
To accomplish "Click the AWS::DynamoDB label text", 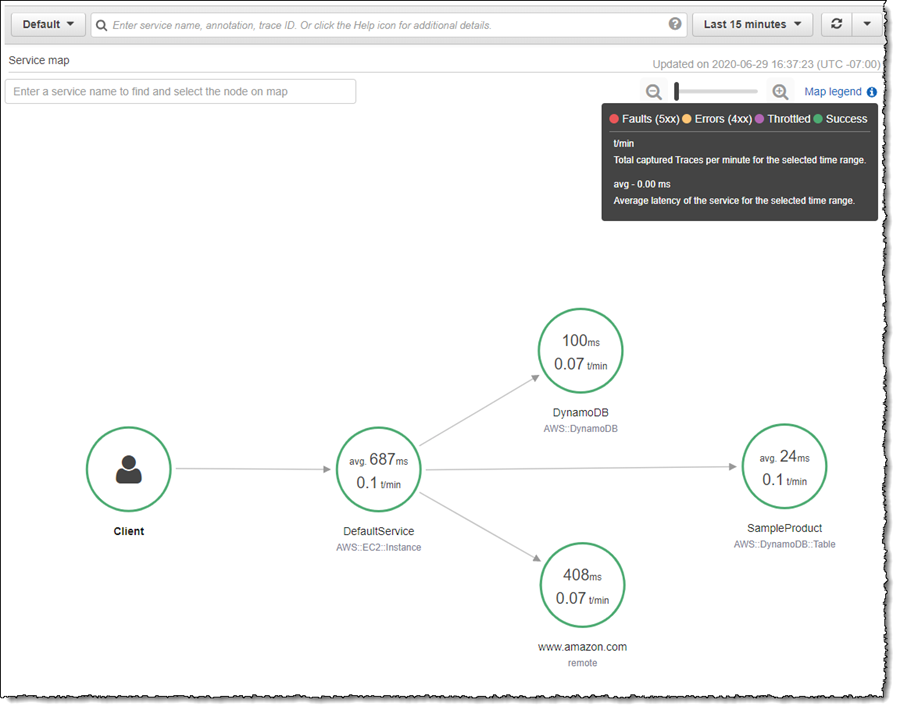I will tap(580, 429).
